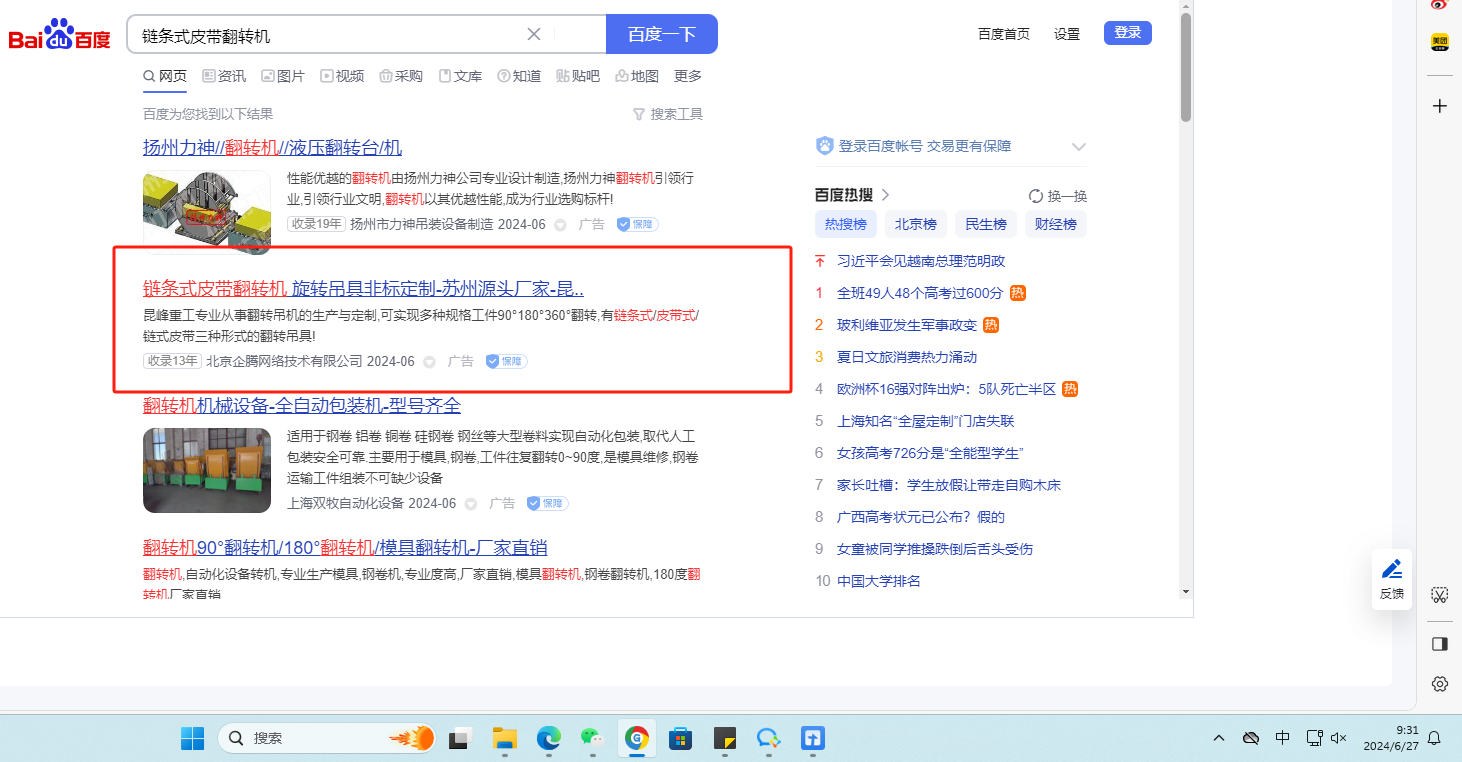Toggle the sidebar panel layout icon
The image size is (1462, 762).
pos(1439,644)
